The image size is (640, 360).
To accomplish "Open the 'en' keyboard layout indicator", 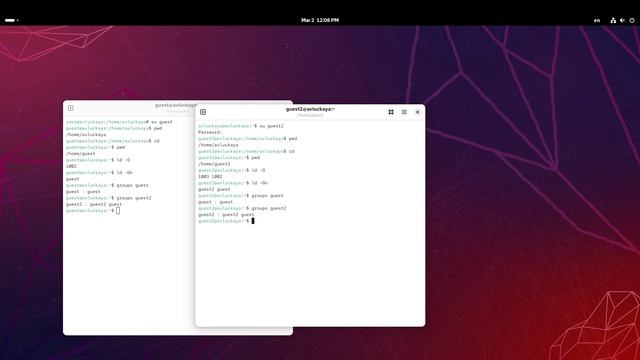I will pos(597,20).
